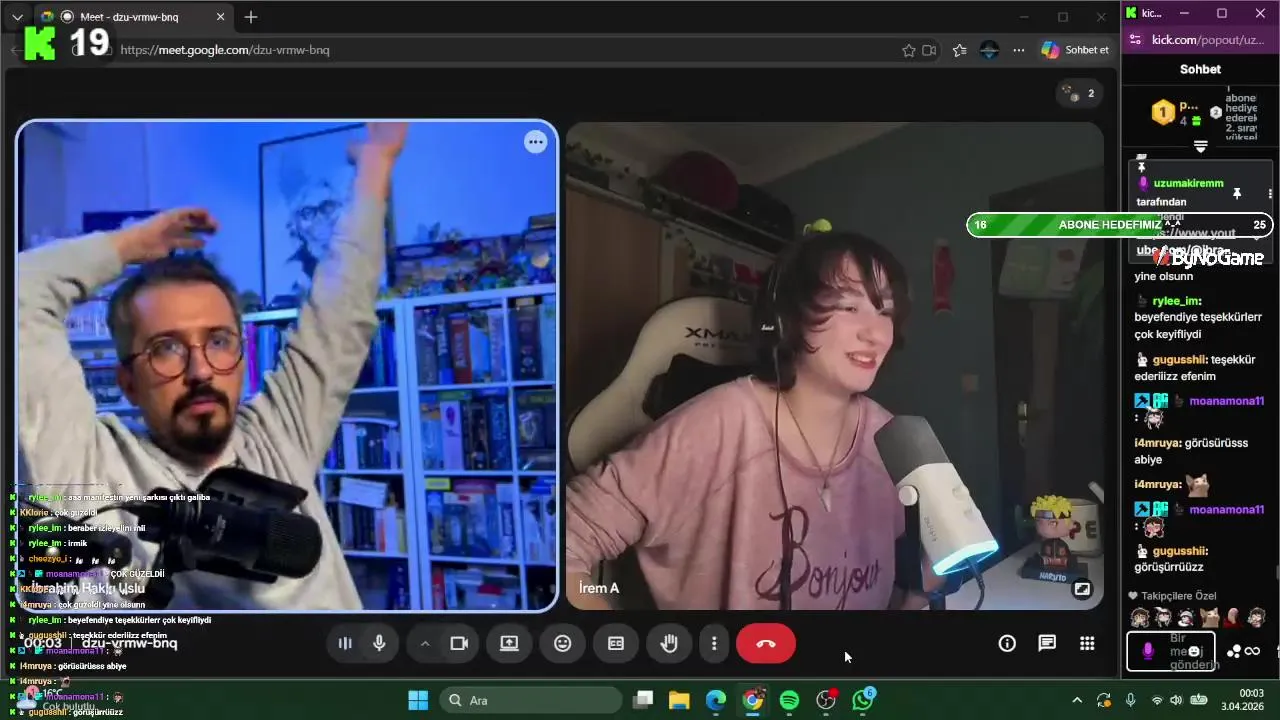The height and width of the screenshot is (720, 1280).
Task: Open Copilot Sohbet et button
Action: tap(1076, 50)
